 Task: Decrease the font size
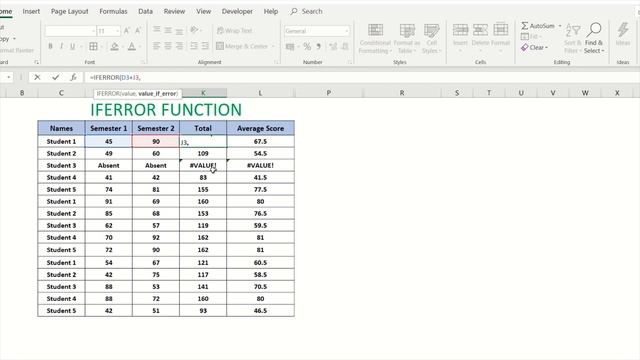coord(138,31)
